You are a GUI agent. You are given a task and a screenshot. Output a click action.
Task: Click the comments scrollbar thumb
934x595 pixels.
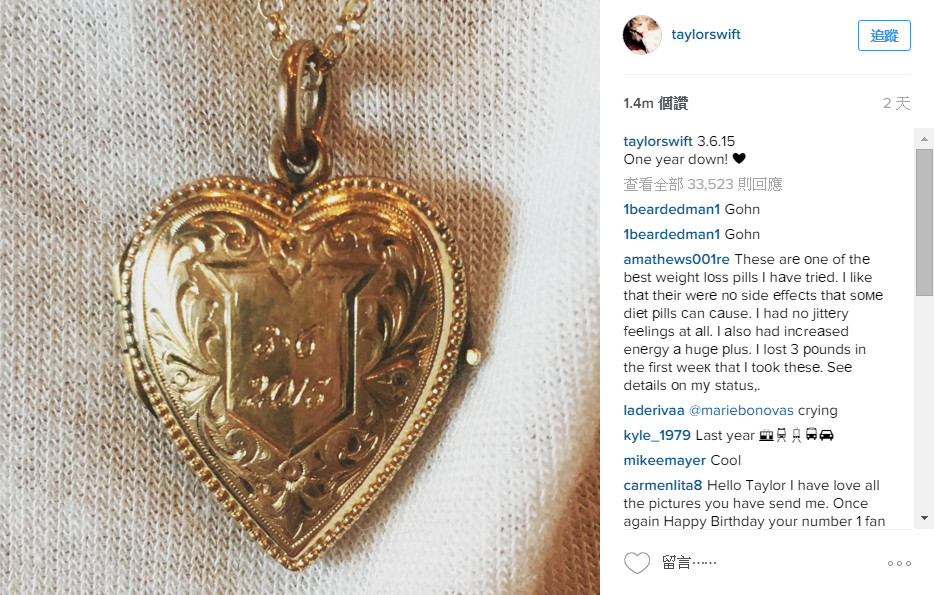click(x=924, y=222)
